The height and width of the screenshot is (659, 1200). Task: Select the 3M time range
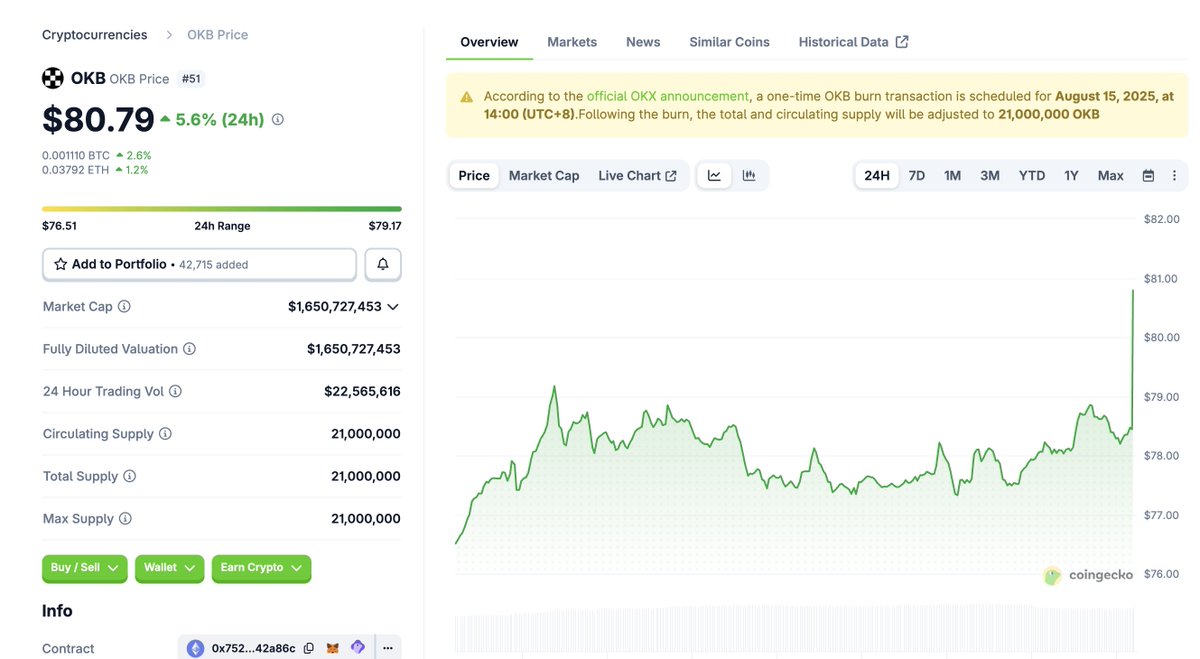990,175
